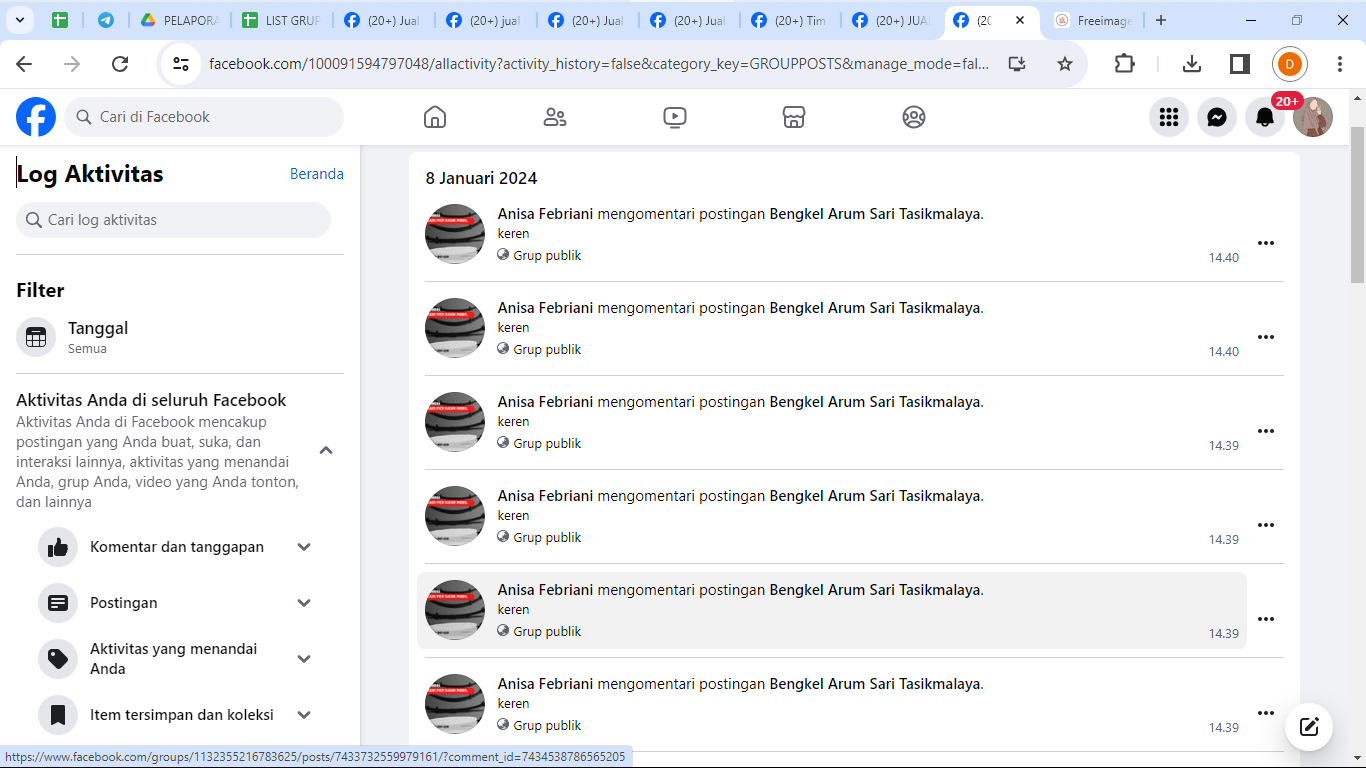
Task: Click the install app icon in the address bar
Action: click(x=1017, y=64)
